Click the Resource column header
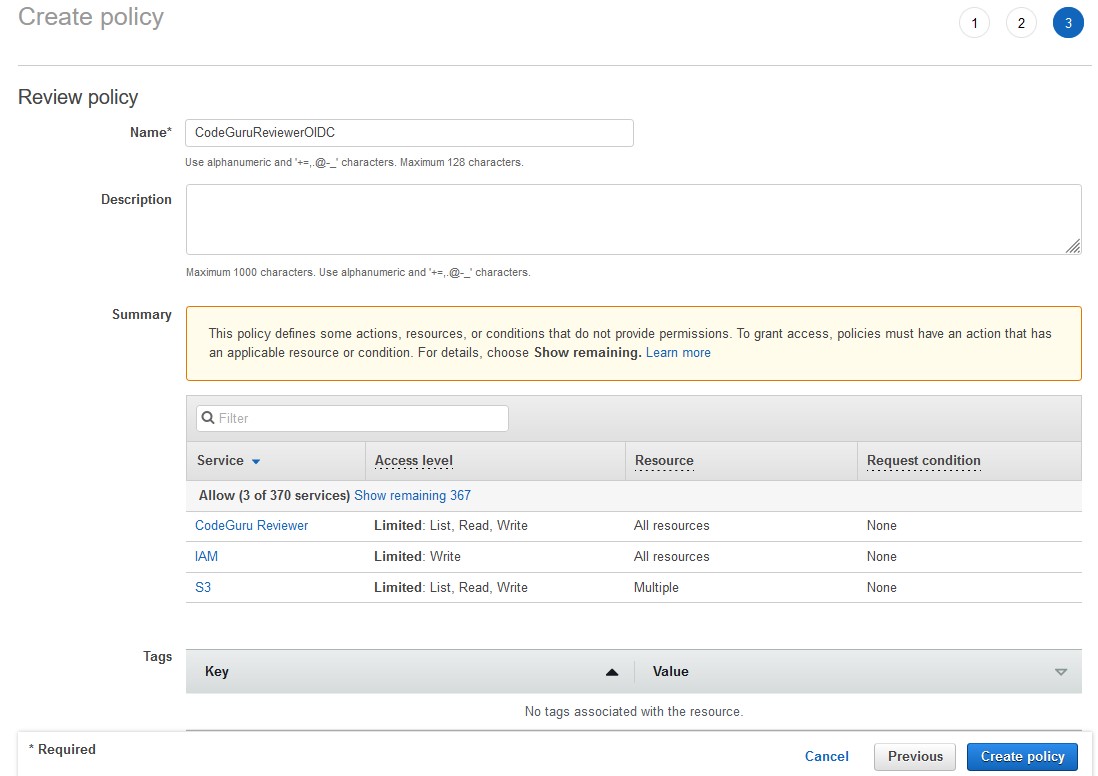Screen dimensions: 1098x776 pyautogui.click(x=664, y=460)
